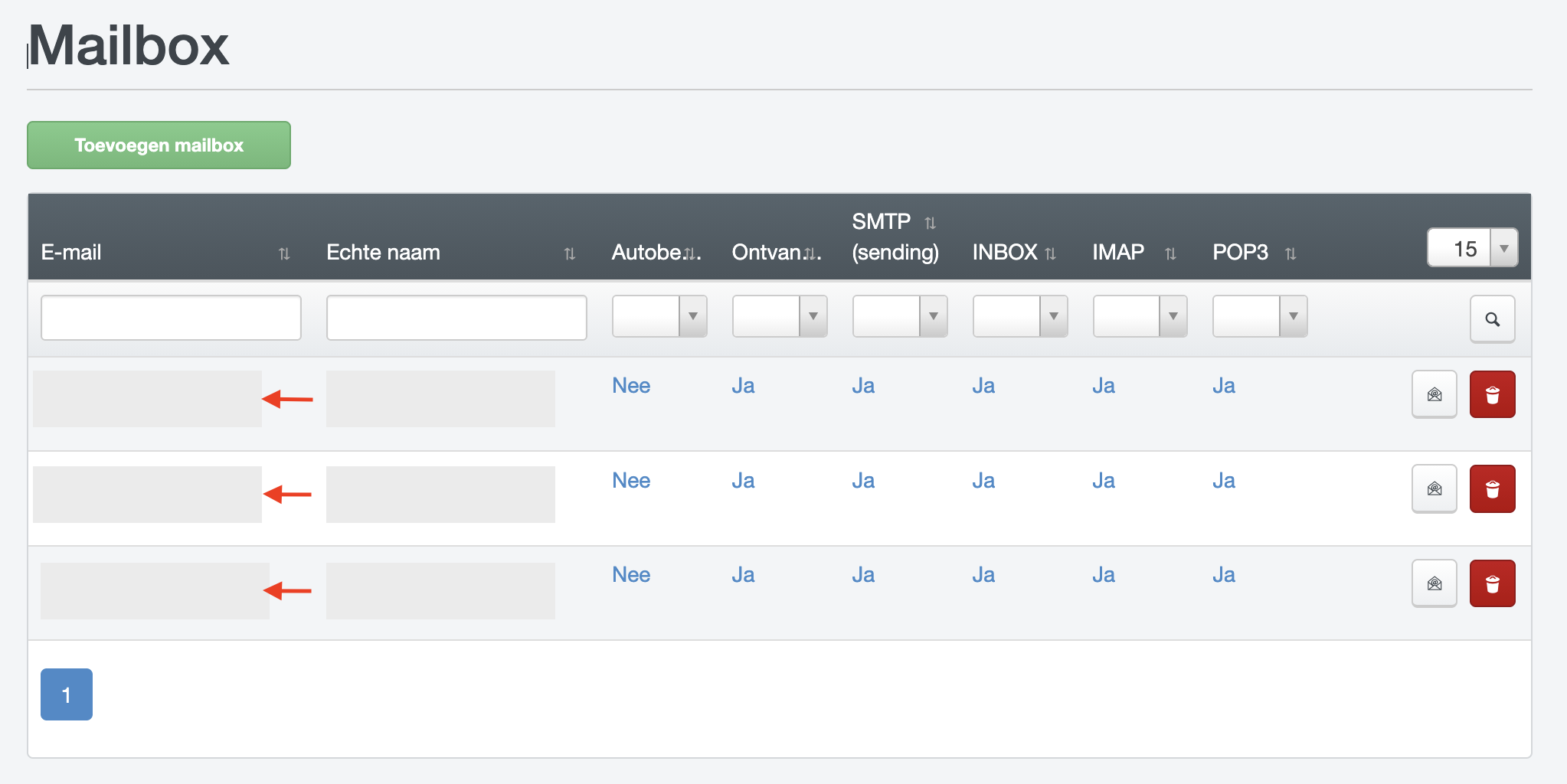
Task: Delete the third mailbox row
Action: tap(1492, 584)
